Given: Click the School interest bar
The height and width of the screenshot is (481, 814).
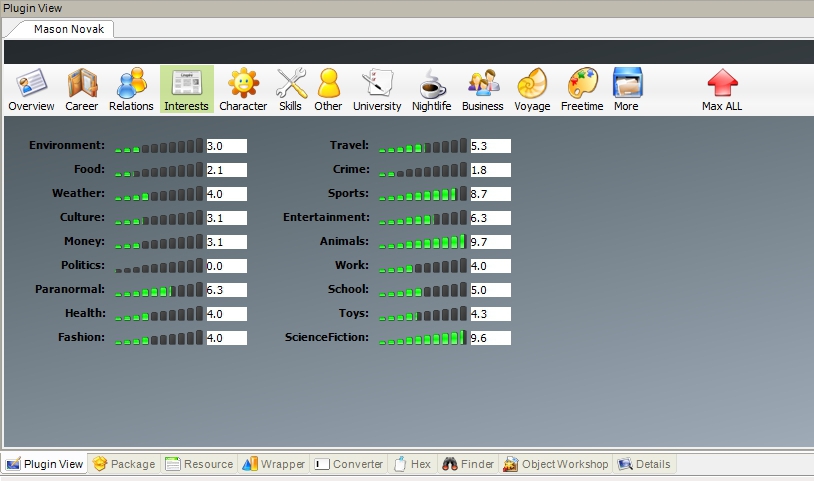Looking at the screenshot, I should point(423,290).
